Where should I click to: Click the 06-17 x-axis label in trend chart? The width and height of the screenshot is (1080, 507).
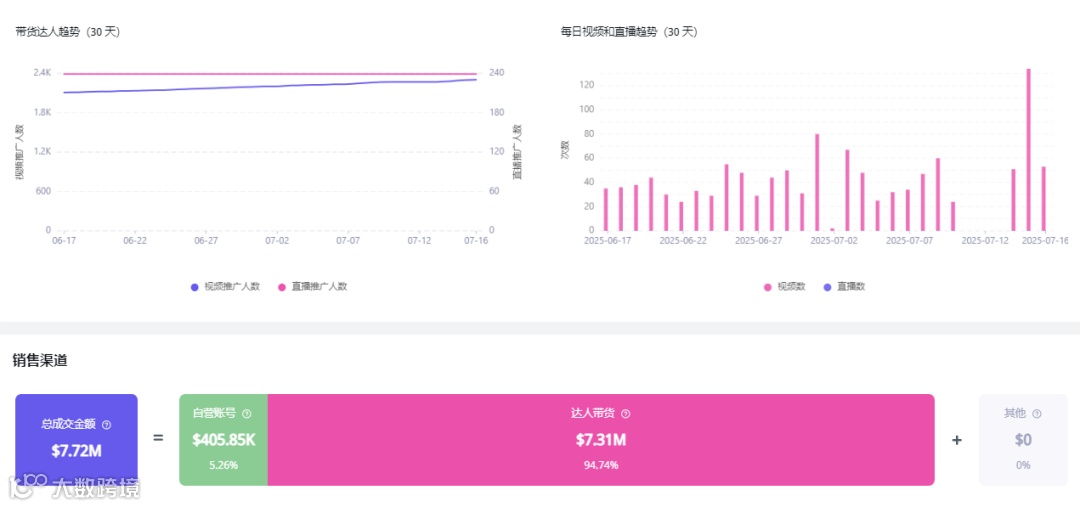64,240
